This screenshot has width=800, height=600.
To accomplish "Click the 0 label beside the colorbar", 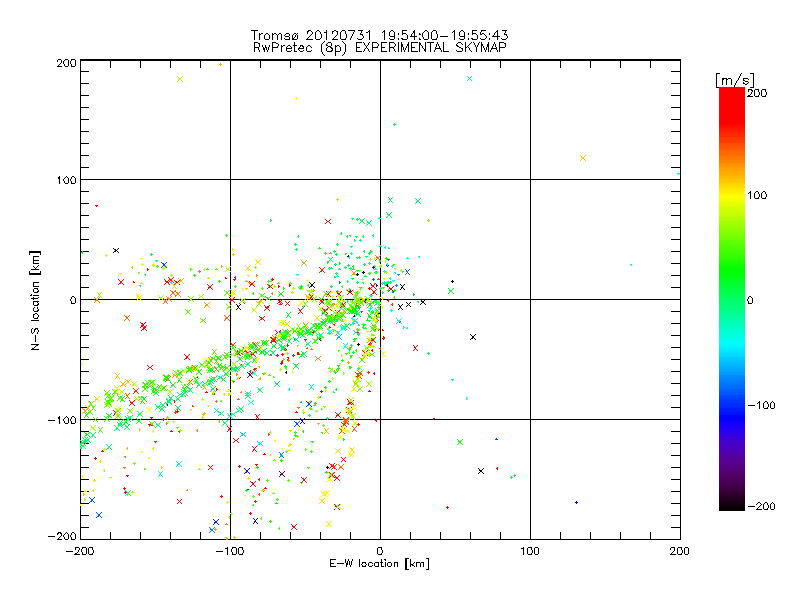I will tap(750, 300).
